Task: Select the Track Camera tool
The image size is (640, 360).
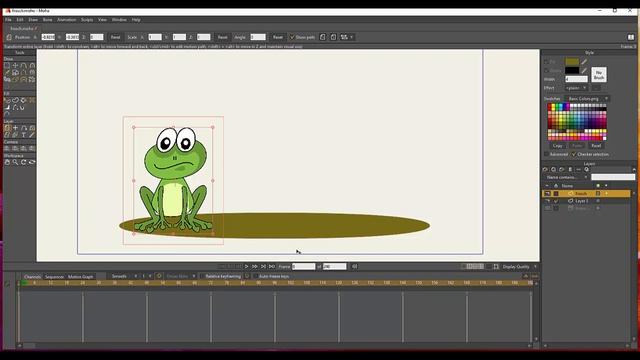Action: coord(7,149)
